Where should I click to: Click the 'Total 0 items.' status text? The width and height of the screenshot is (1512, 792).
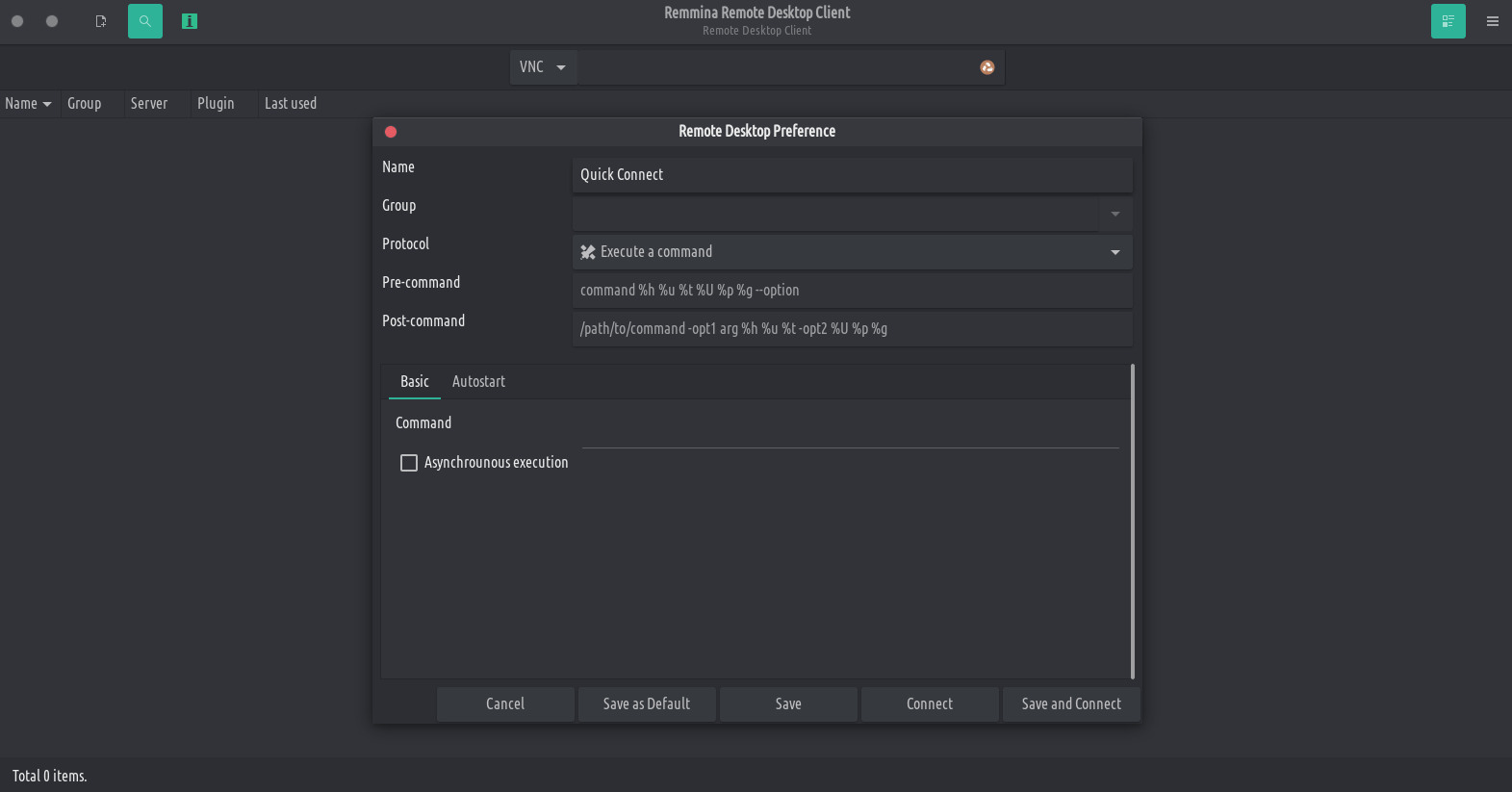(49, 776)
